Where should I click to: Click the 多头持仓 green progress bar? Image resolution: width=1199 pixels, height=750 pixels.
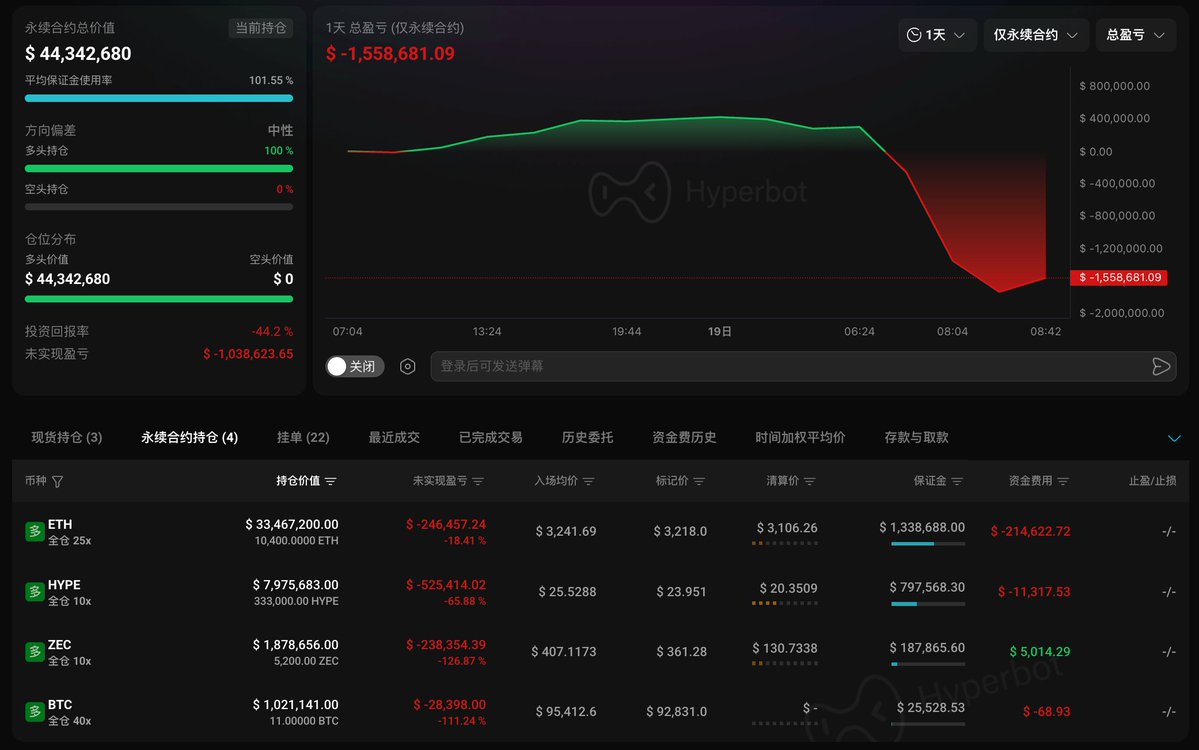[159, 168]
